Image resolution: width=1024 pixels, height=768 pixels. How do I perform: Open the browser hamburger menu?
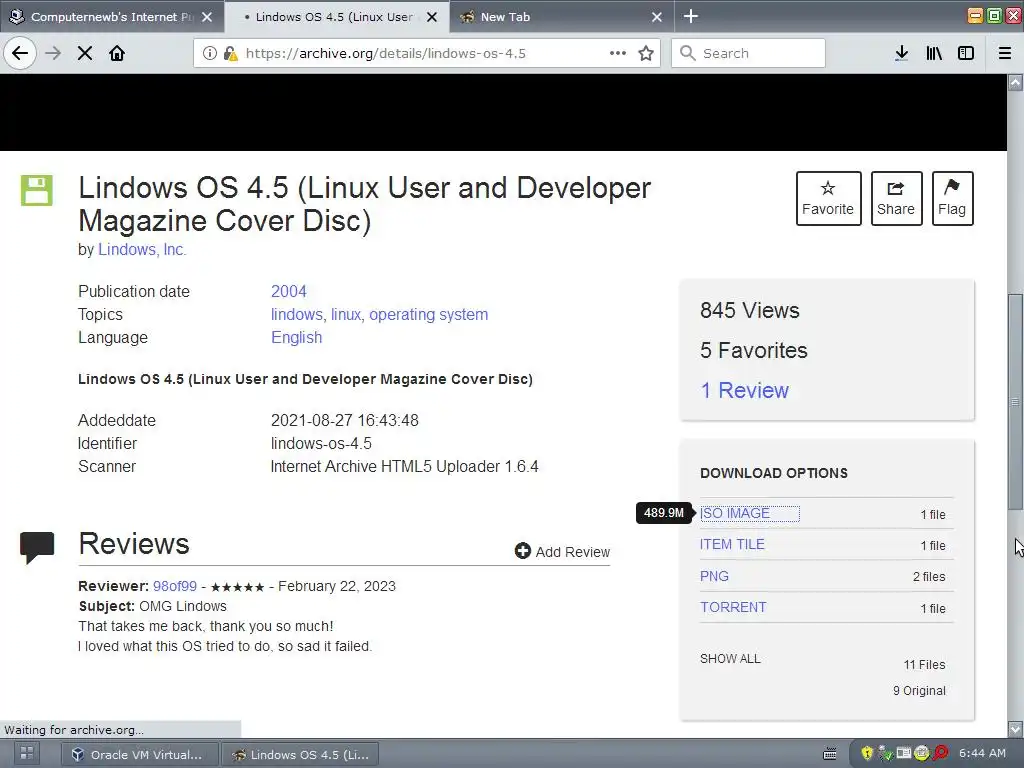pos(1005,54)
